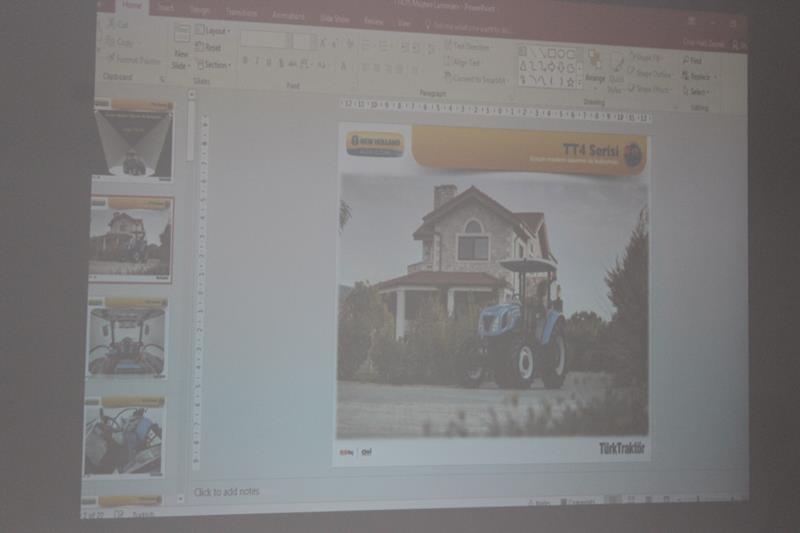Toggle bold formatting in the Font group

tap(243, 61)
